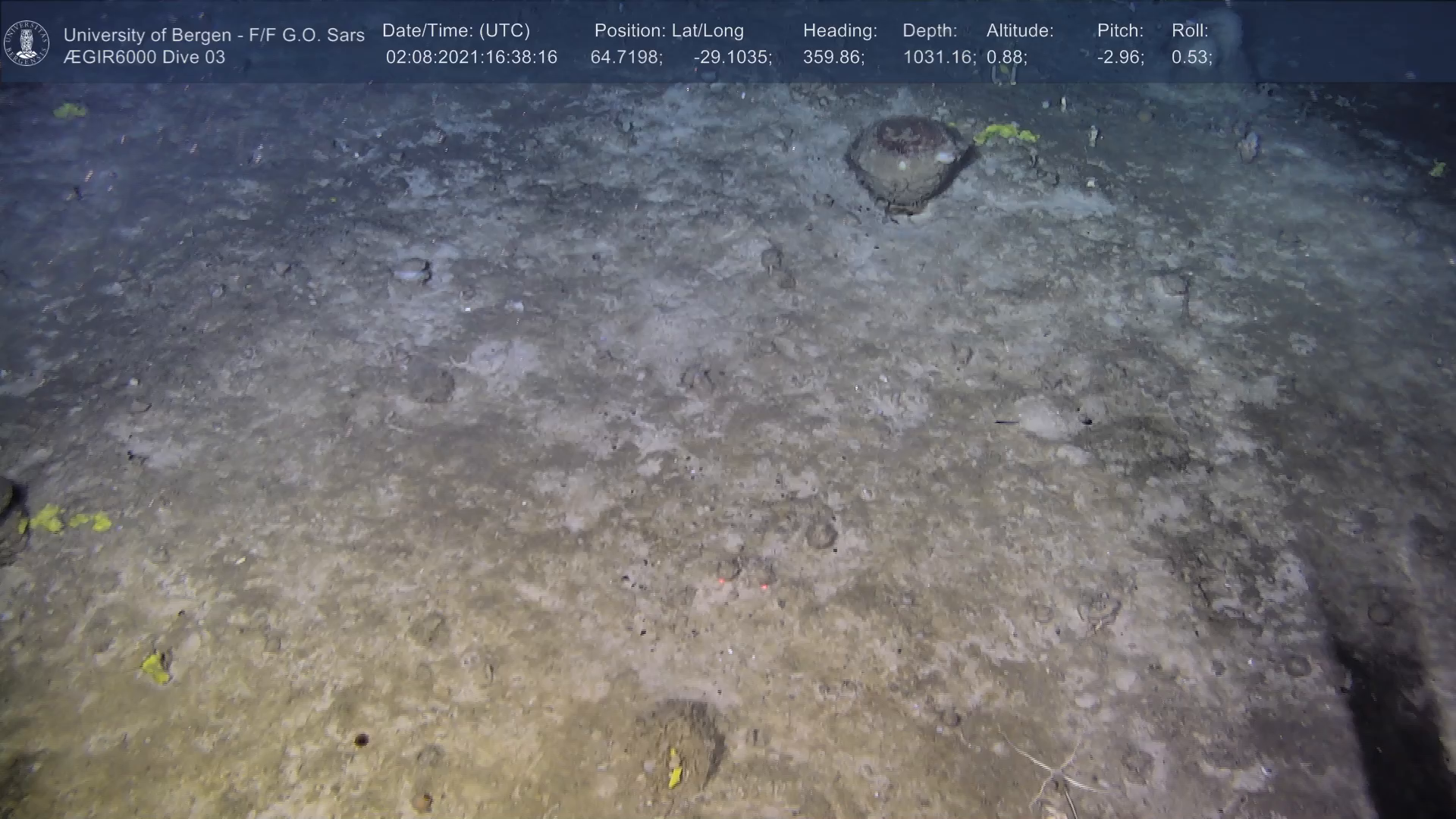The height and width of the screenshot is (819, 1456).
Task: Click the Position Lat/Long label
Action: coord(668,31)
